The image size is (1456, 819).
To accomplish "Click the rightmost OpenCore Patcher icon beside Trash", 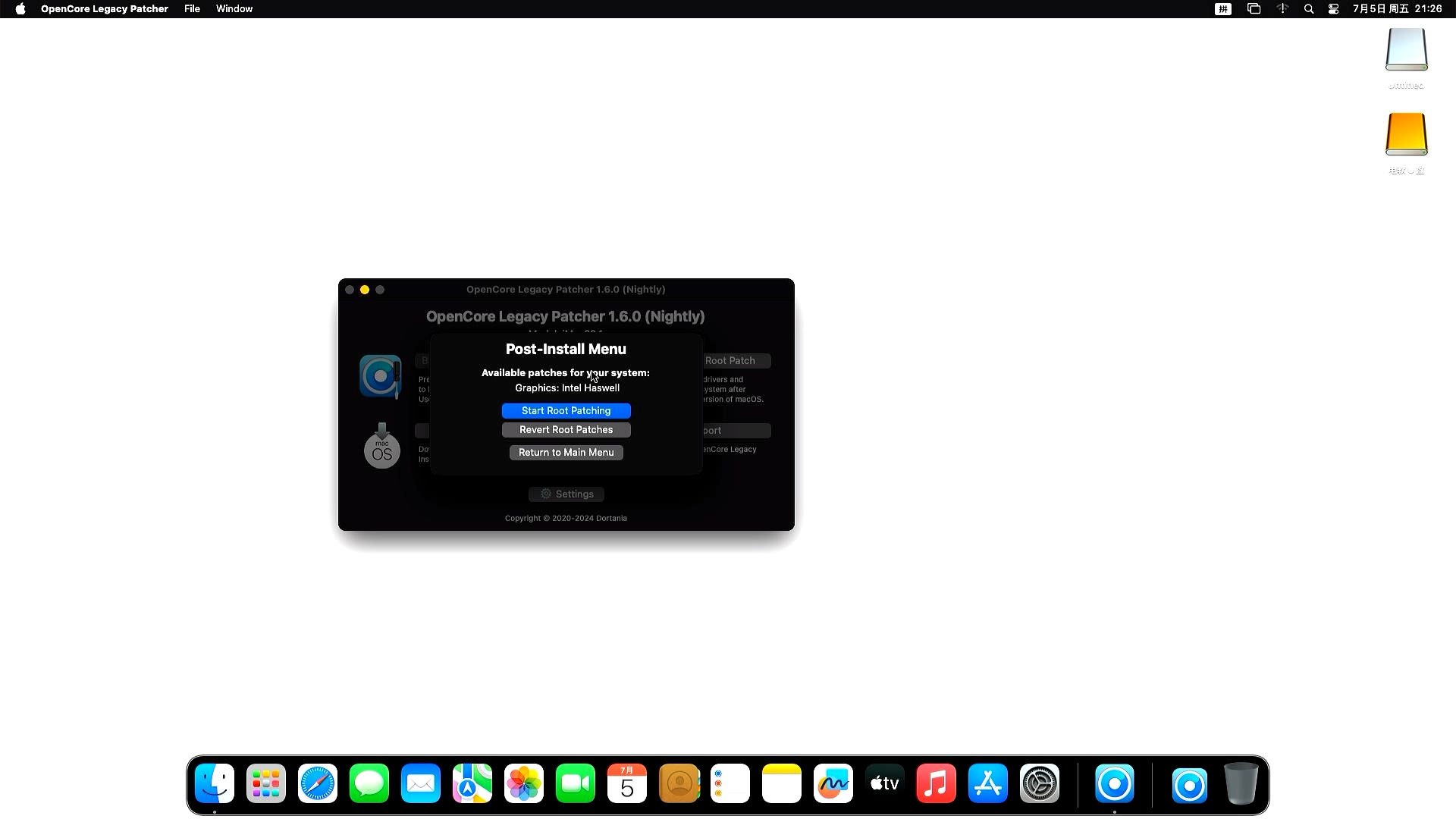I will (x=1189, y=785).
